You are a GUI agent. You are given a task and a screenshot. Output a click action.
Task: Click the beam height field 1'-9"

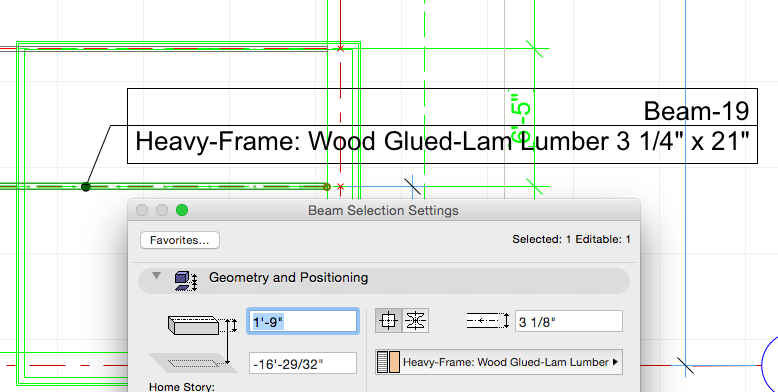[302, 321]
